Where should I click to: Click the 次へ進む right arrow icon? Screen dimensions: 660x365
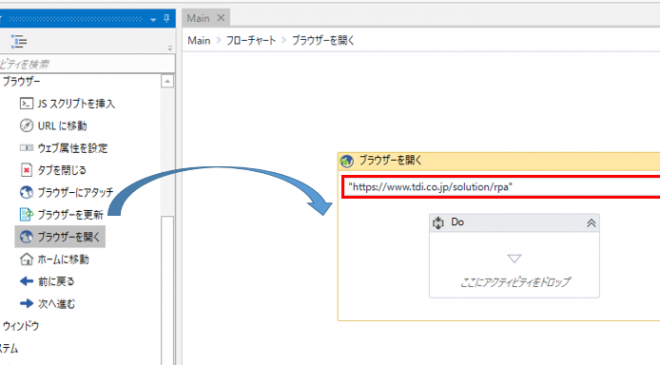27,304
